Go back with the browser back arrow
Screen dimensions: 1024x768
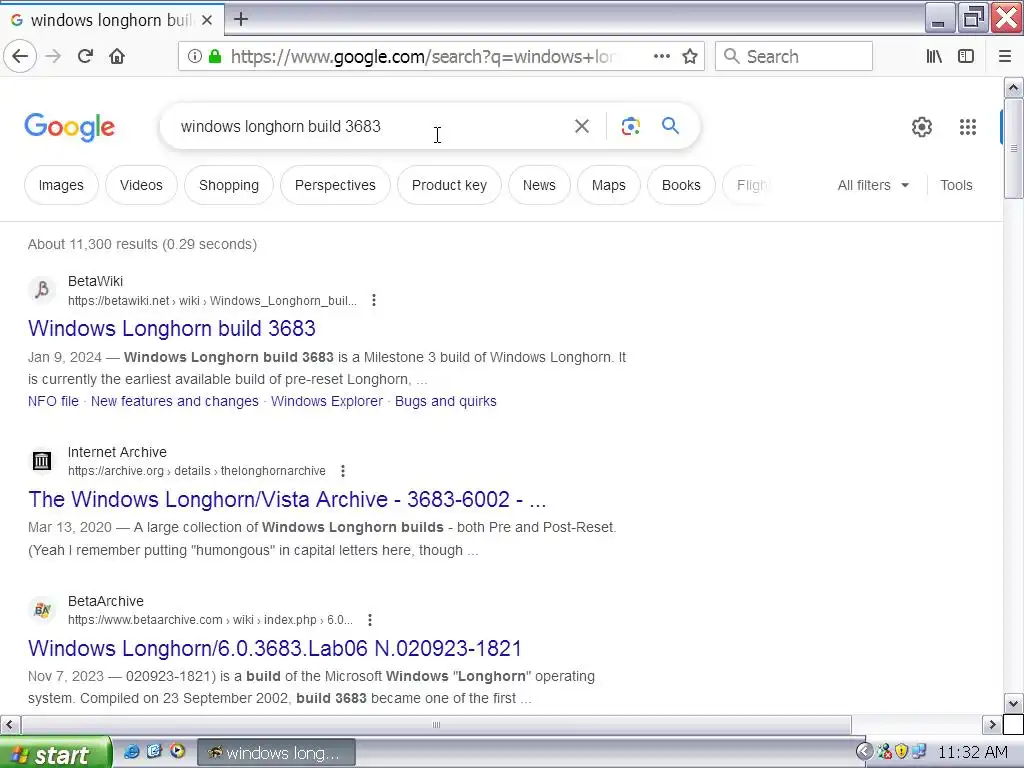pyautogui.click(x=20, y=56)
